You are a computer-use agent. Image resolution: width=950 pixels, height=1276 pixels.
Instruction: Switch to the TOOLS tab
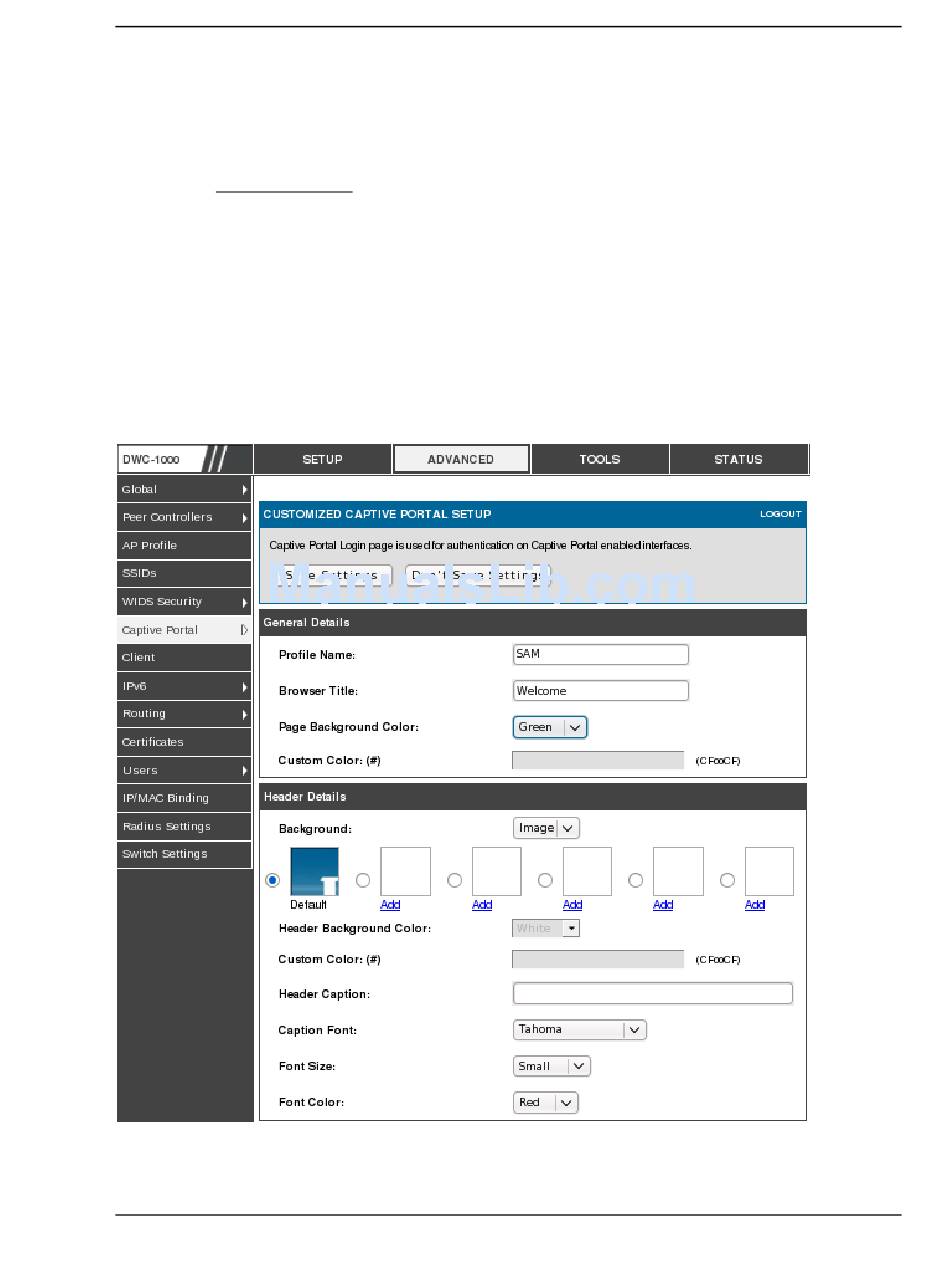pos(600,459)
